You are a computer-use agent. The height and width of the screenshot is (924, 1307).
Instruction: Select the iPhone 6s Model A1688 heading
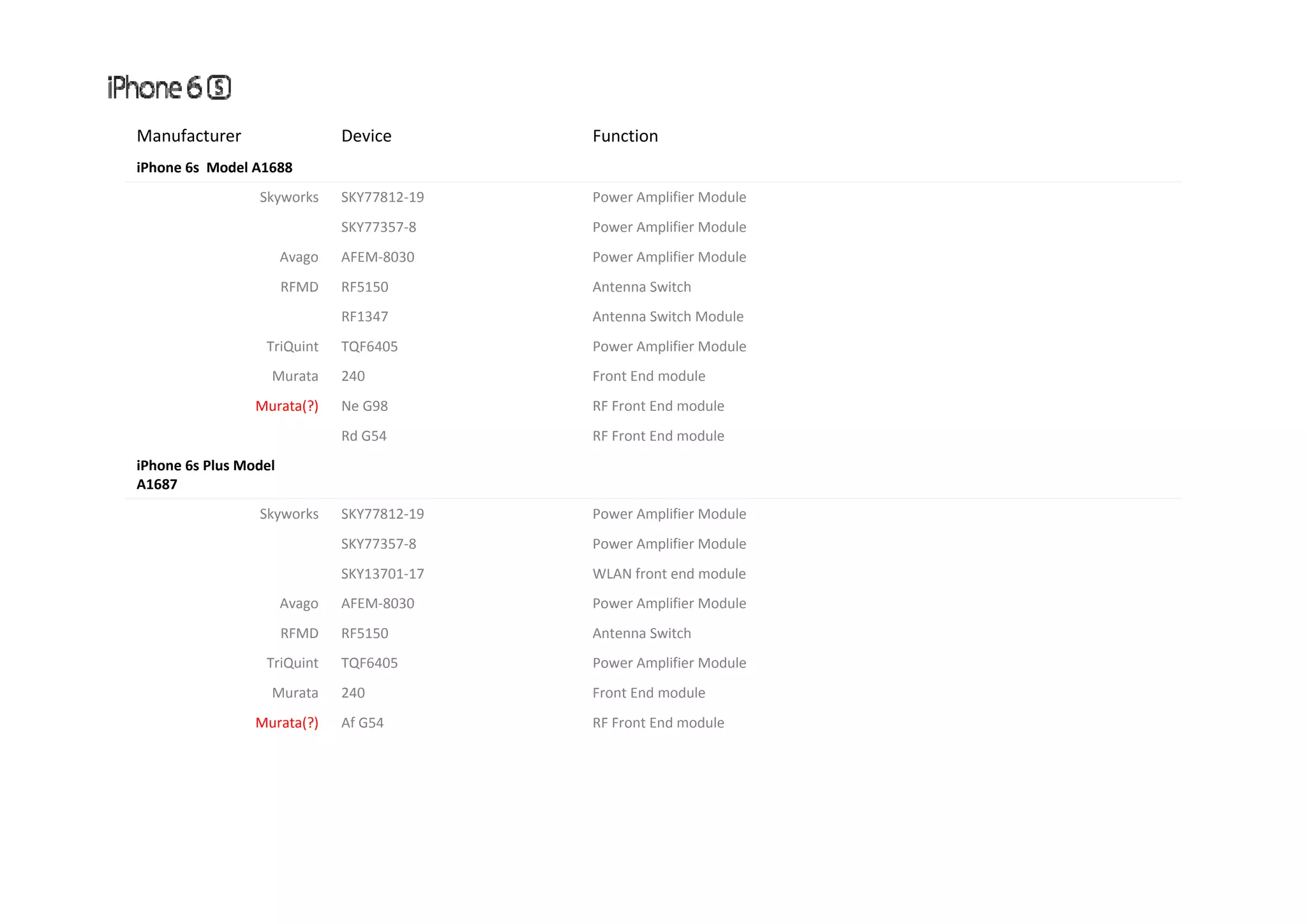click(214, 168)
